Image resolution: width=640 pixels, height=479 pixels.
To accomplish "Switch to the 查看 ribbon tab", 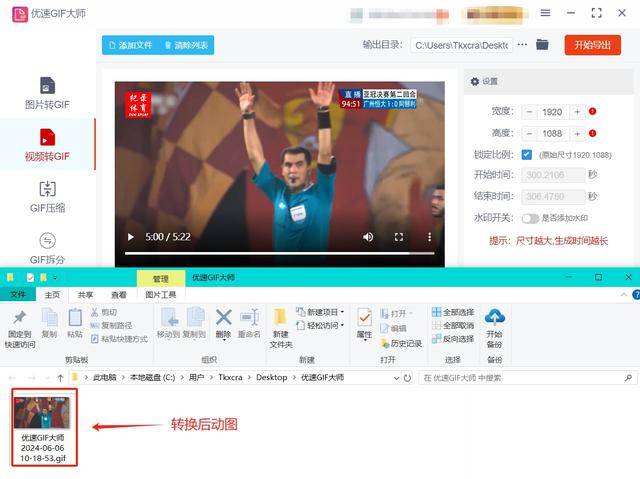I will pos(119,295).
